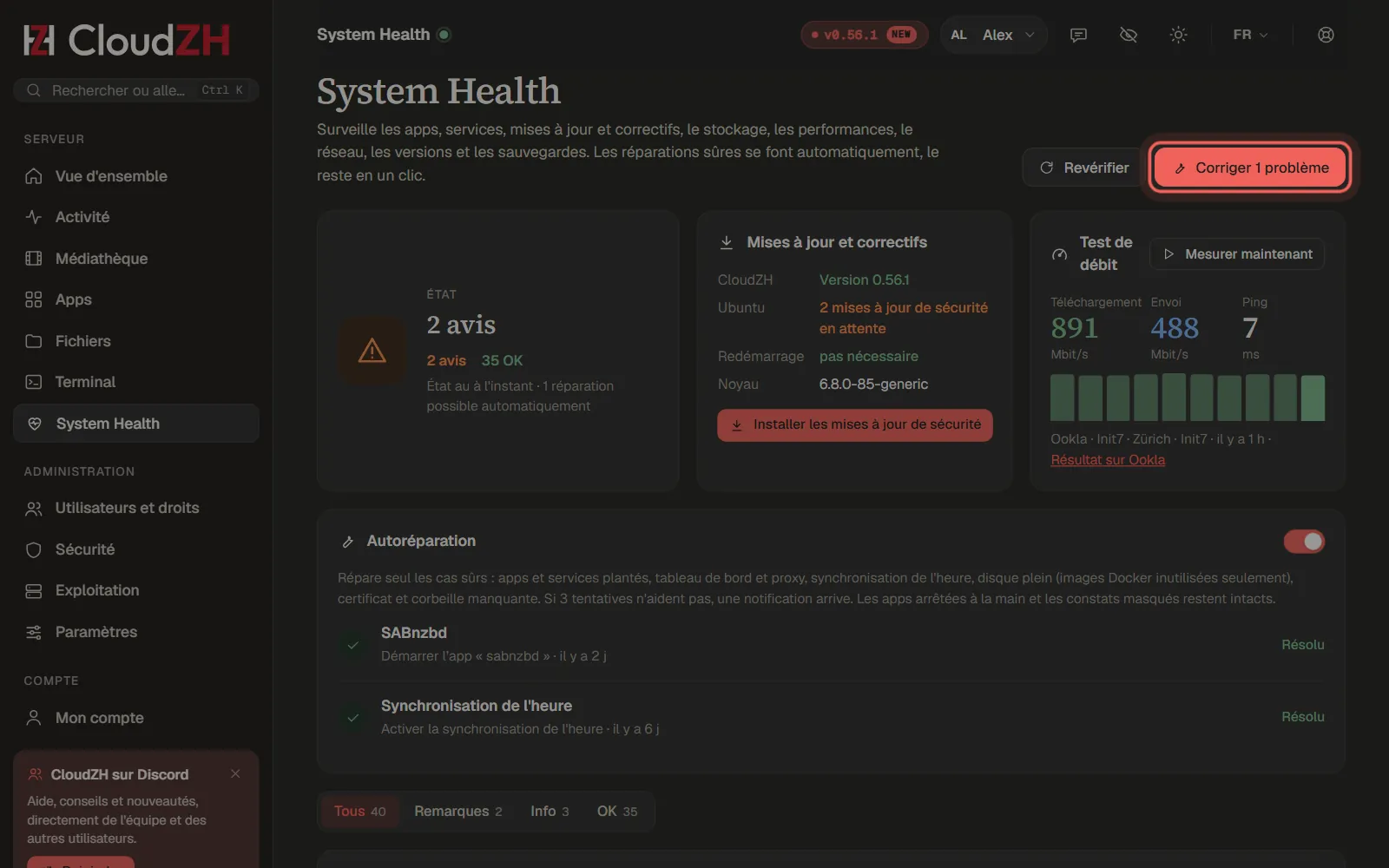Click the Sécurité shield icon
1389x868 pixels.
[34, 549]
